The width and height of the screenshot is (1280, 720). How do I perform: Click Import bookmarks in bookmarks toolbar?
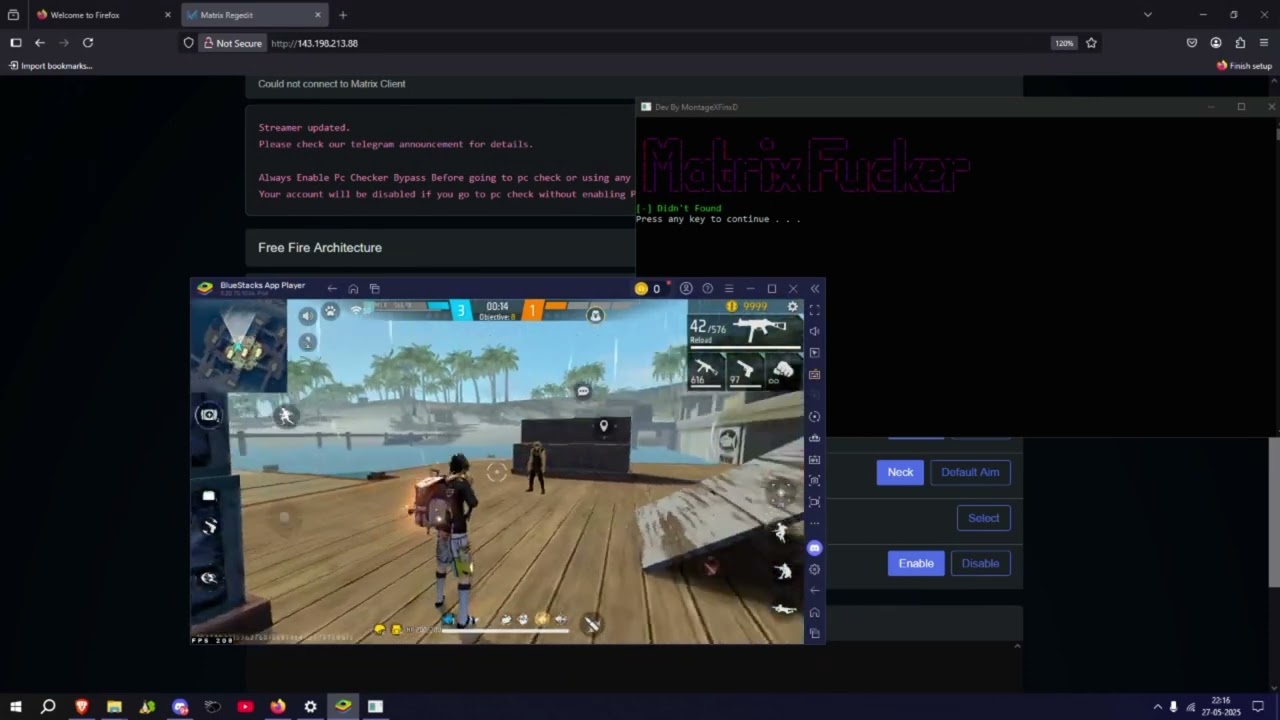50,66
